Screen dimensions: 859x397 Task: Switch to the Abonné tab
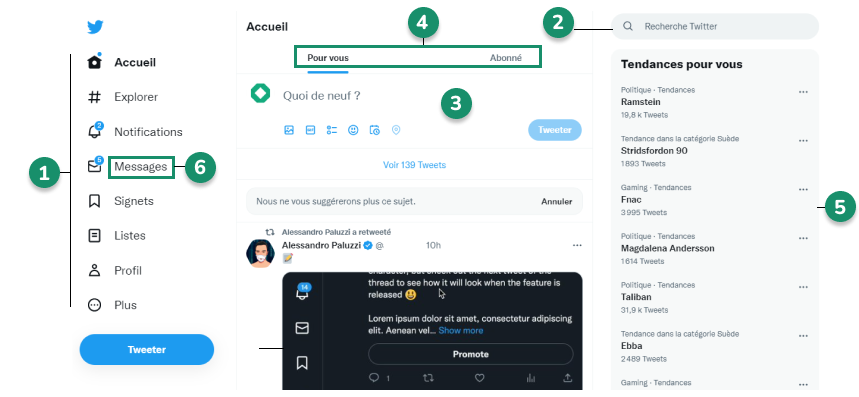[x=506, y=57]
